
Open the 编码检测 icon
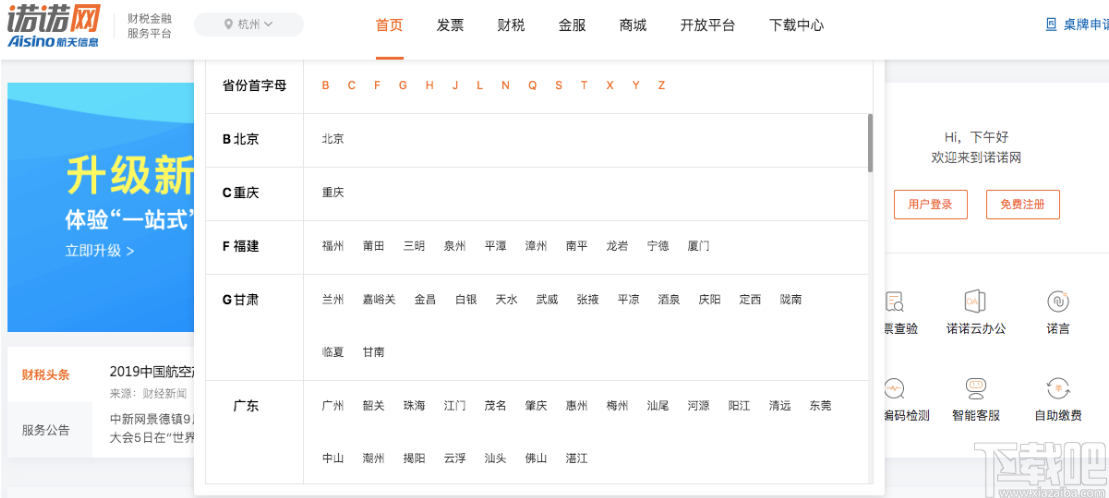point(894,389)
